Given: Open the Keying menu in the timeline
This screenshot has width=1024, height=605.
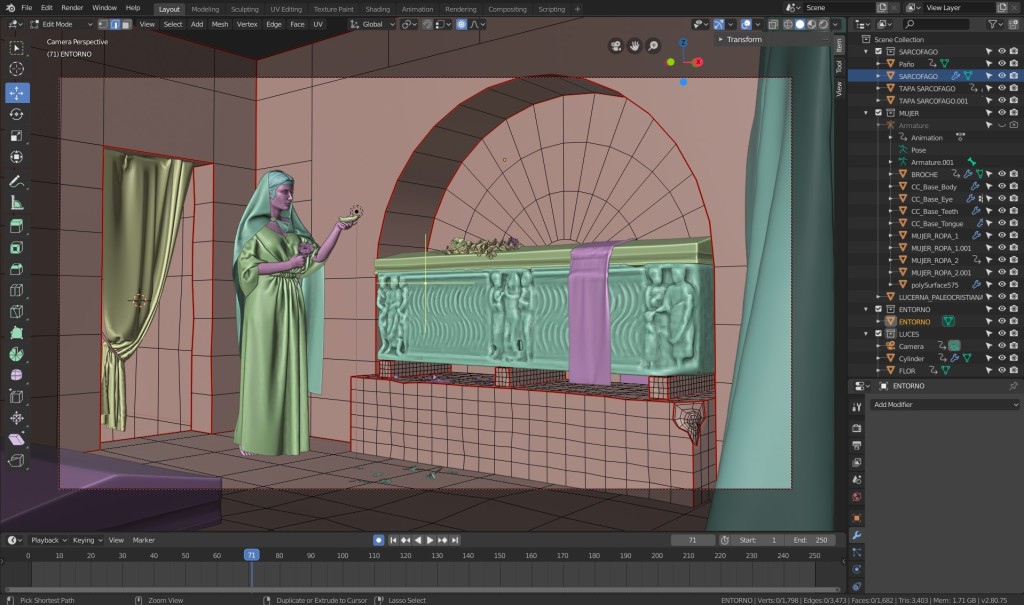Looking at the screenshot, I should [85, 540].
